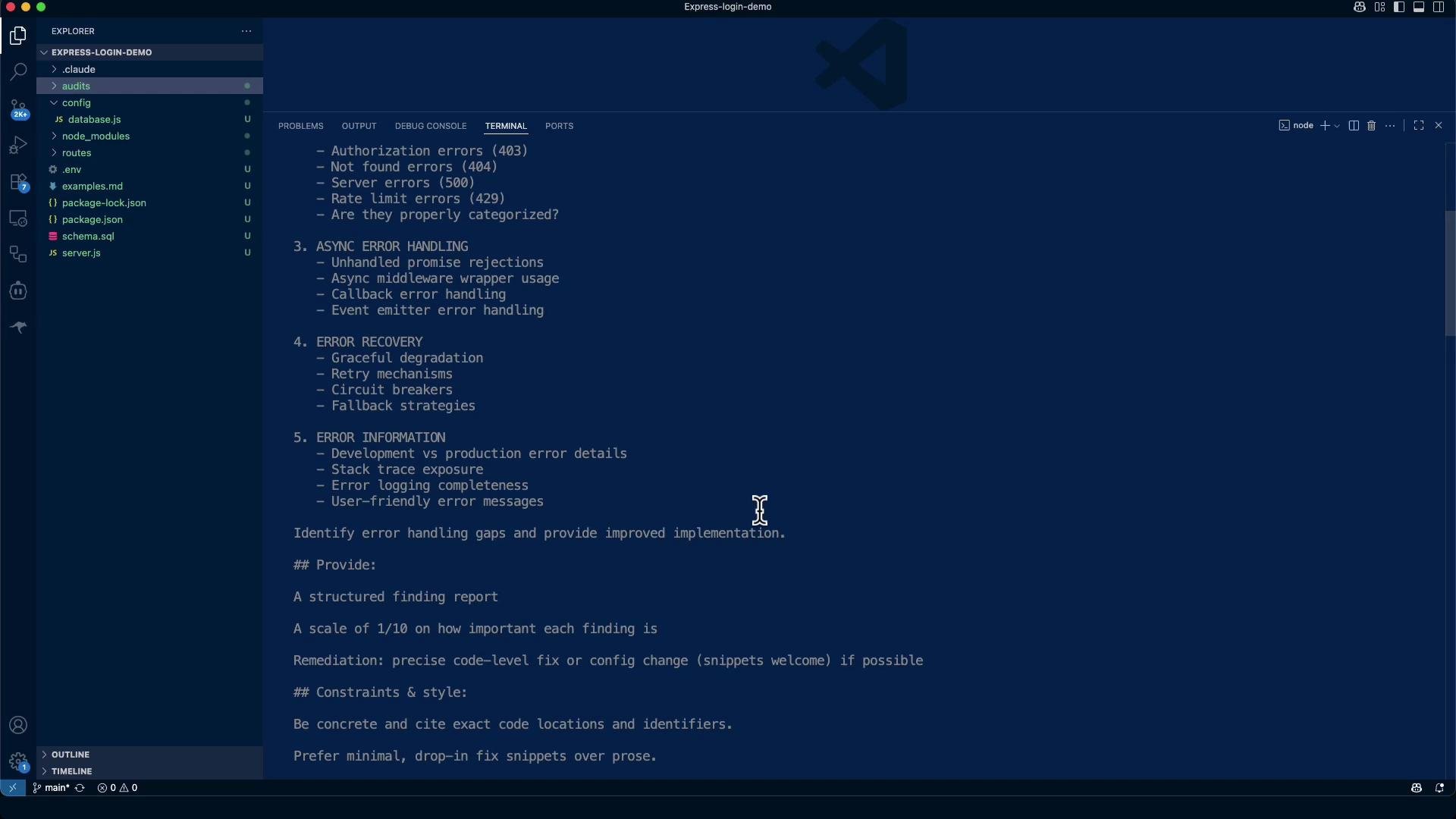Open new terminal launch profile dropdown arrow
1456x819 pixels.
(1337, 126)
